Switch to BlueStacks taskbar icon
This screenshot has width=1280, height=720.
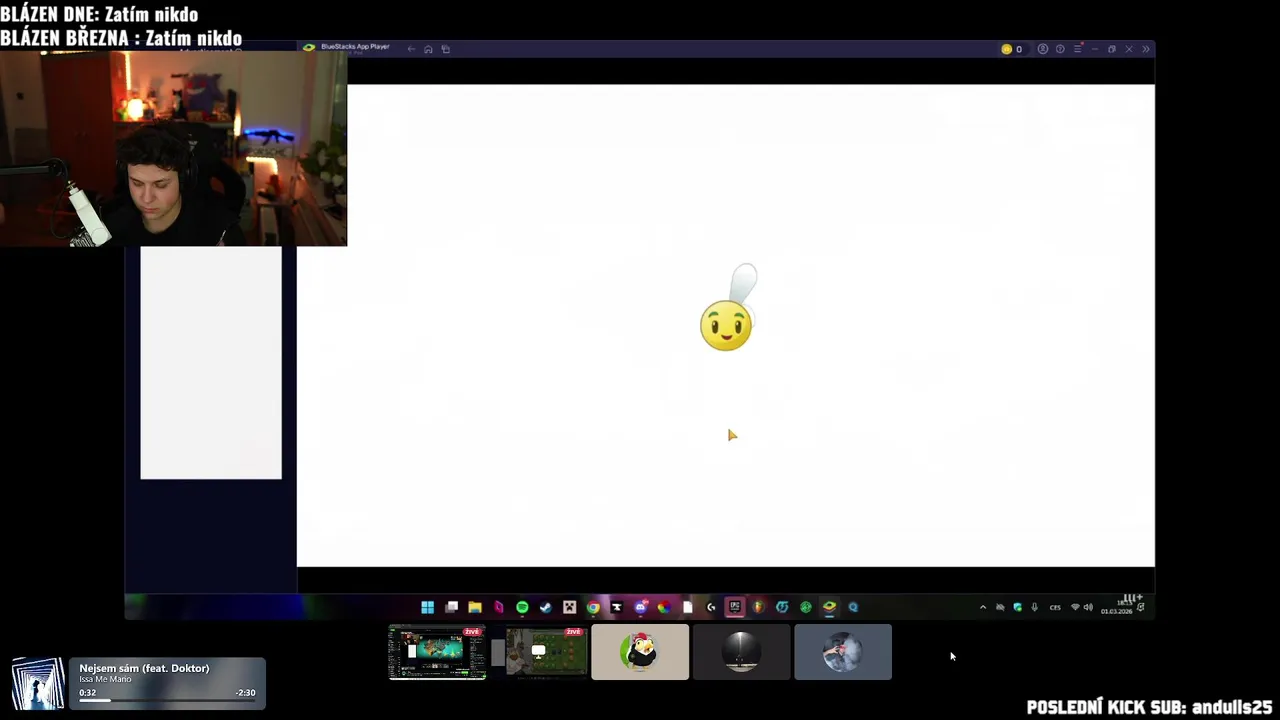[x=829, y=607]
